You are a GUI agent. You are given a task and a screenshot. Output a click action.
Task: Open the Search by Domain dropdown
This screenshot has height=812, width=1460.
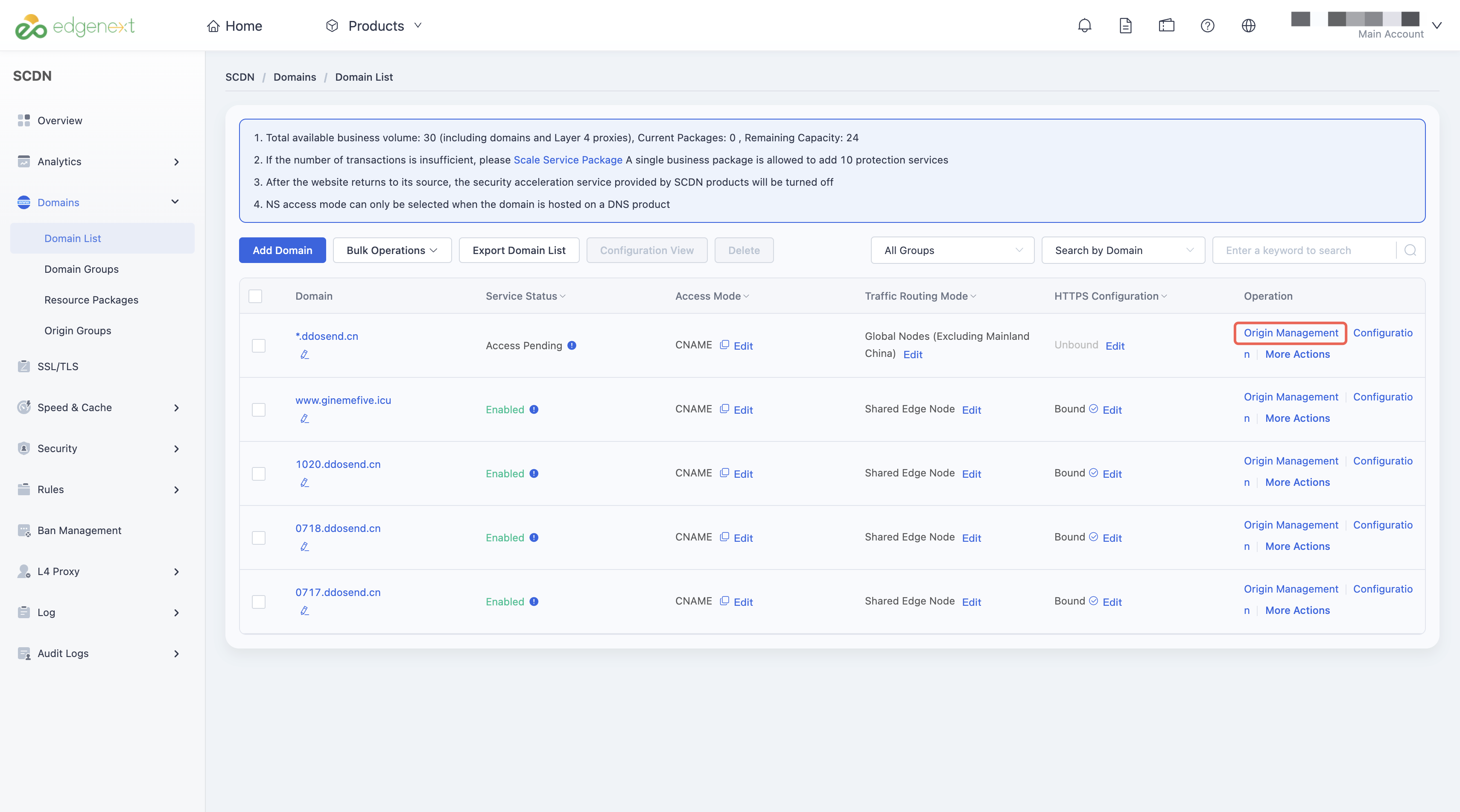[1123, 251]
